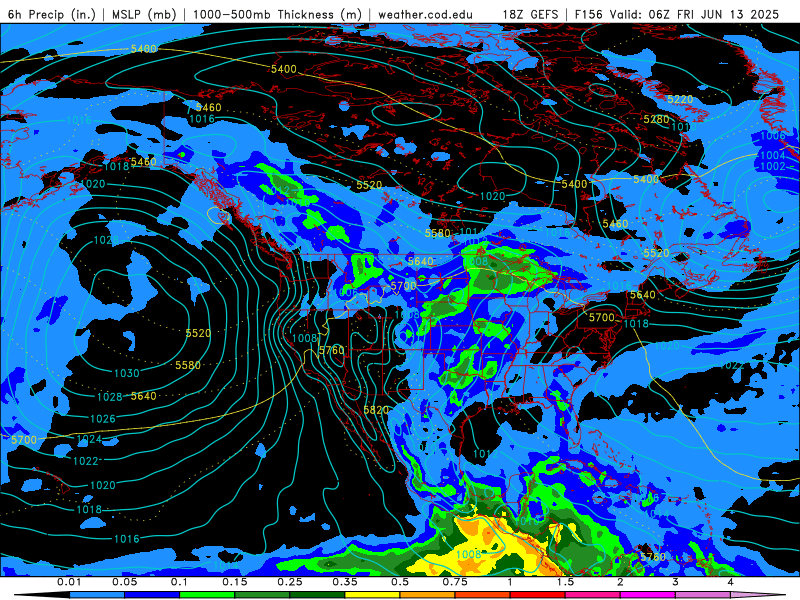
Task: Click the '1002' isobar label near Greenland
Action: click(x=772, y=166)
